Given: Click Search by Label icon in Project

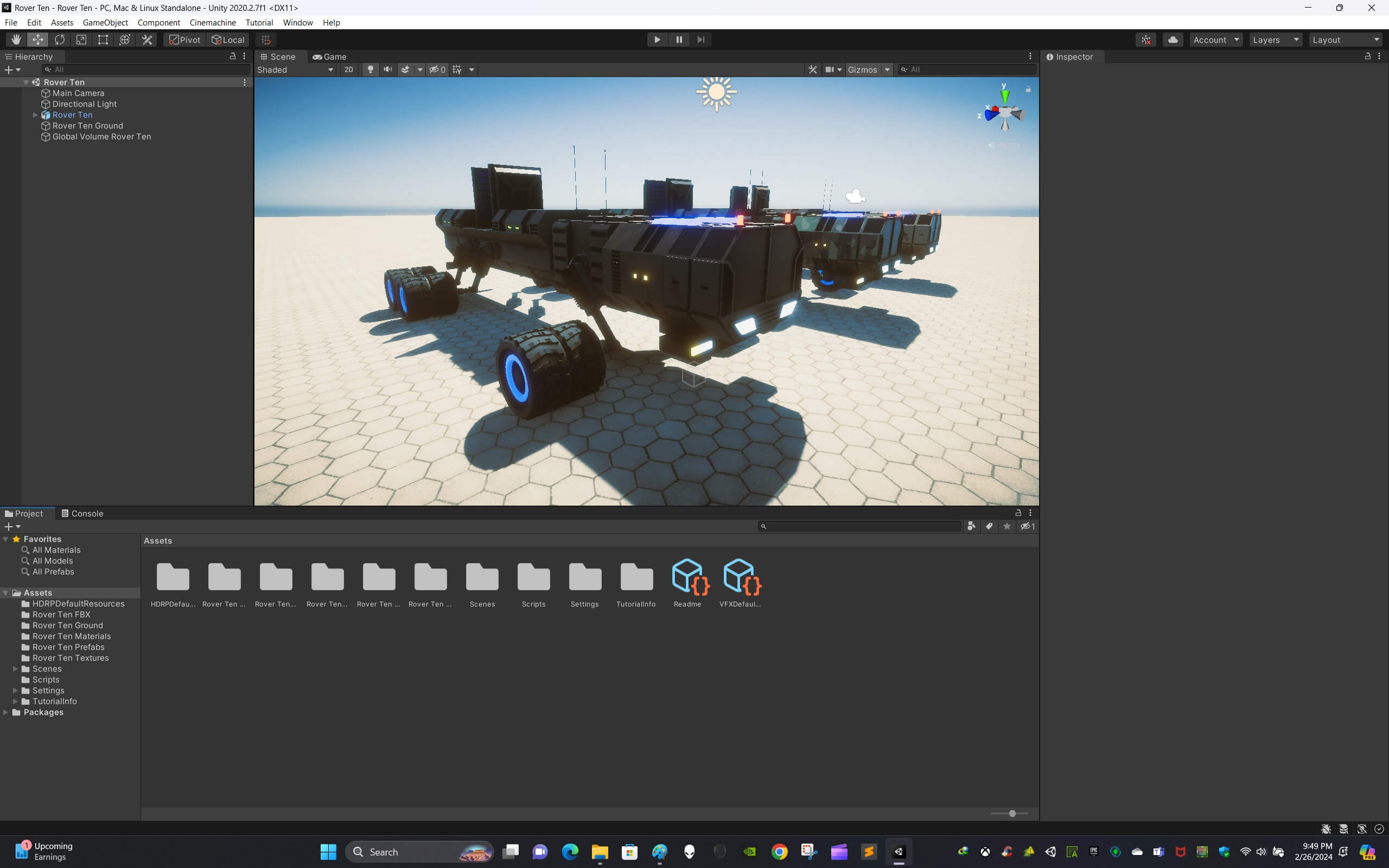Looking at the screenshot, I should pos(989,526).
